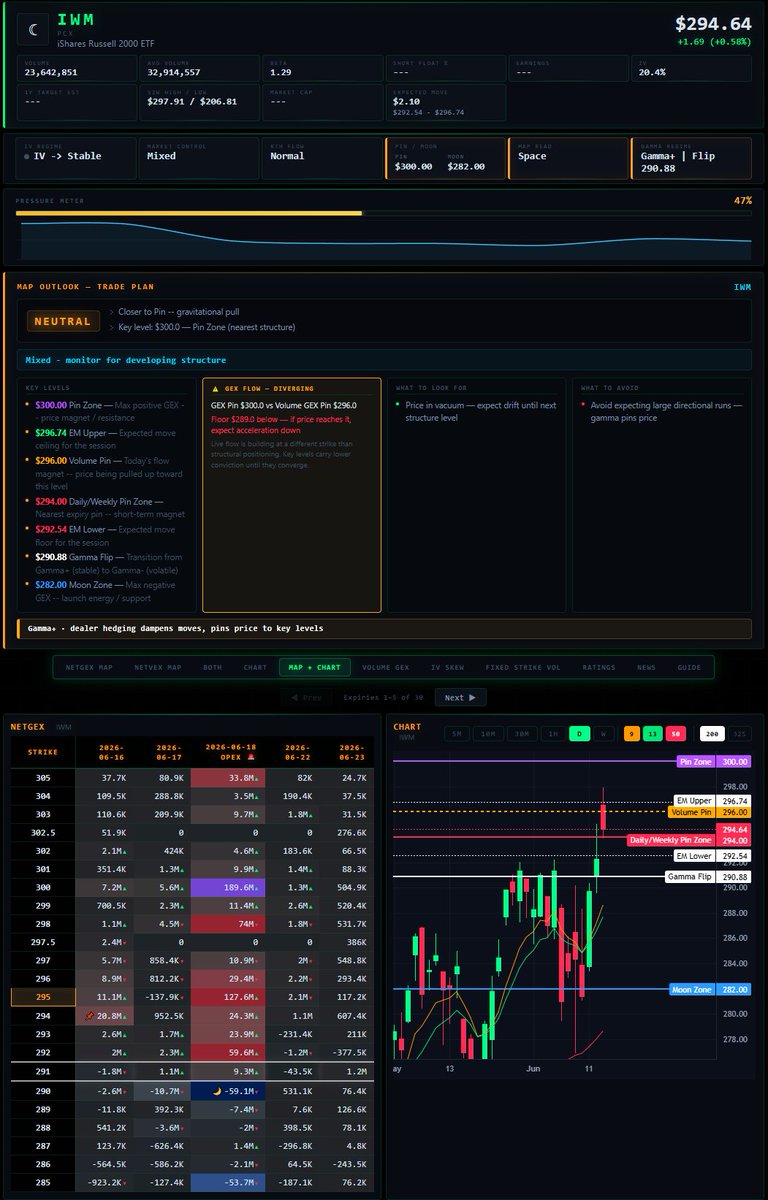Image resolution: width=768 pixels, height=1200 pixels.
Task: Click the 302.5 strike row label
Action: tap(43, 832)
